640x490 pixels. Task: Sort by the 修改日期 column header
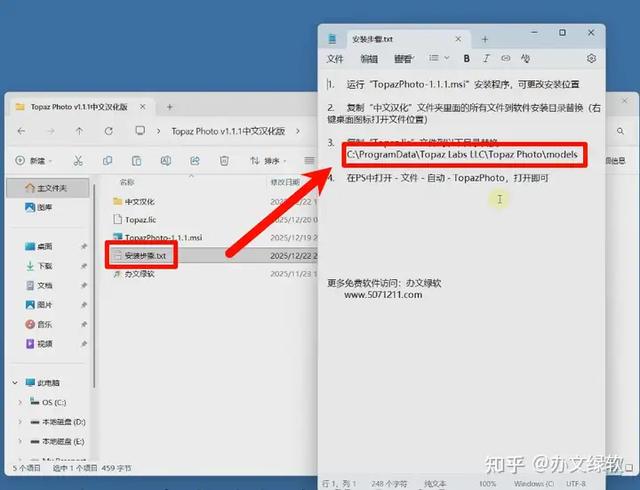click(x=285, y=182)
